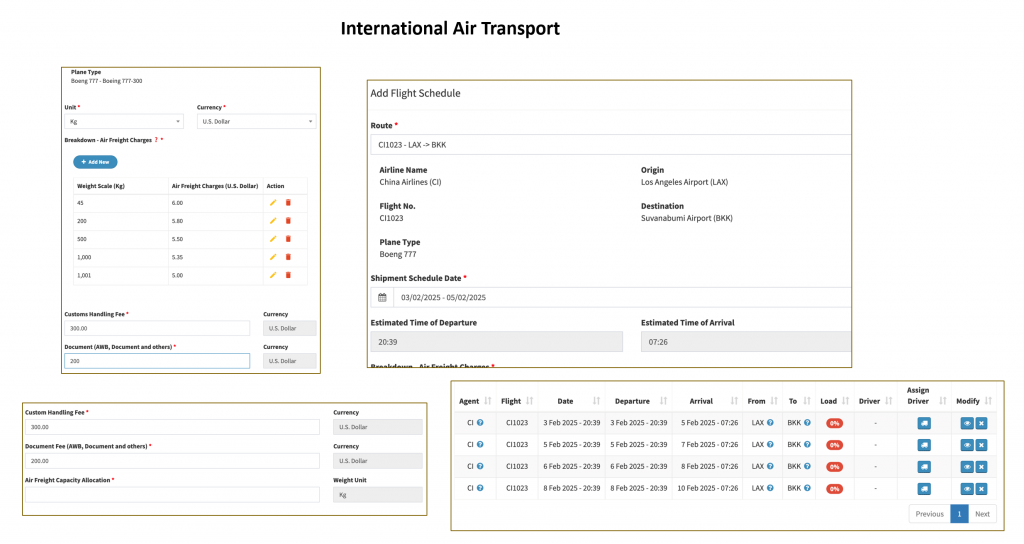This screenshot has width=1024, height=544.
Task: Click BKK info icon in 3 Feb row
Action: [x=807, y=423]
